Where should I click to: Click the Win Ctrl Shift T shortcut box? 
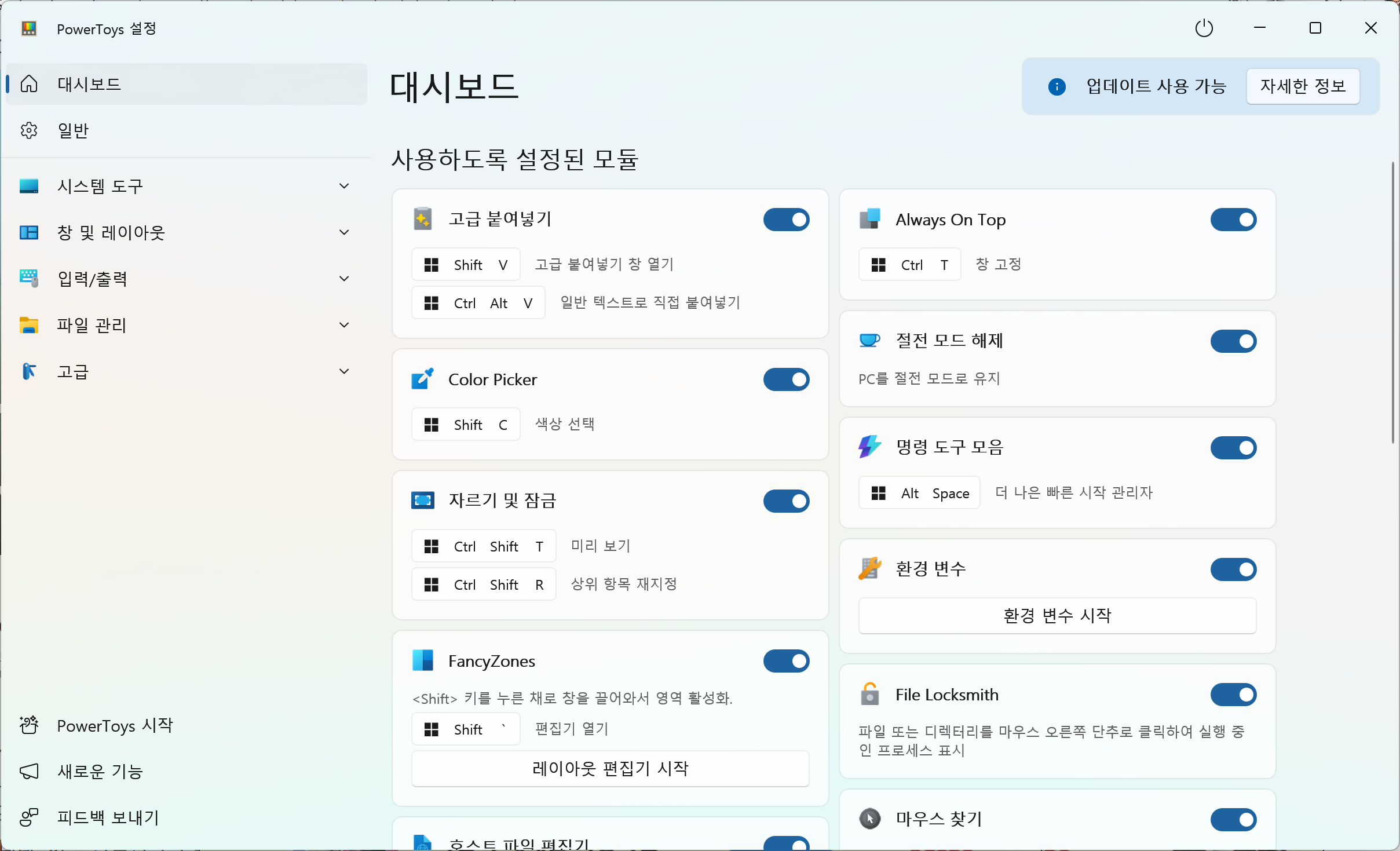click(484, 546)
